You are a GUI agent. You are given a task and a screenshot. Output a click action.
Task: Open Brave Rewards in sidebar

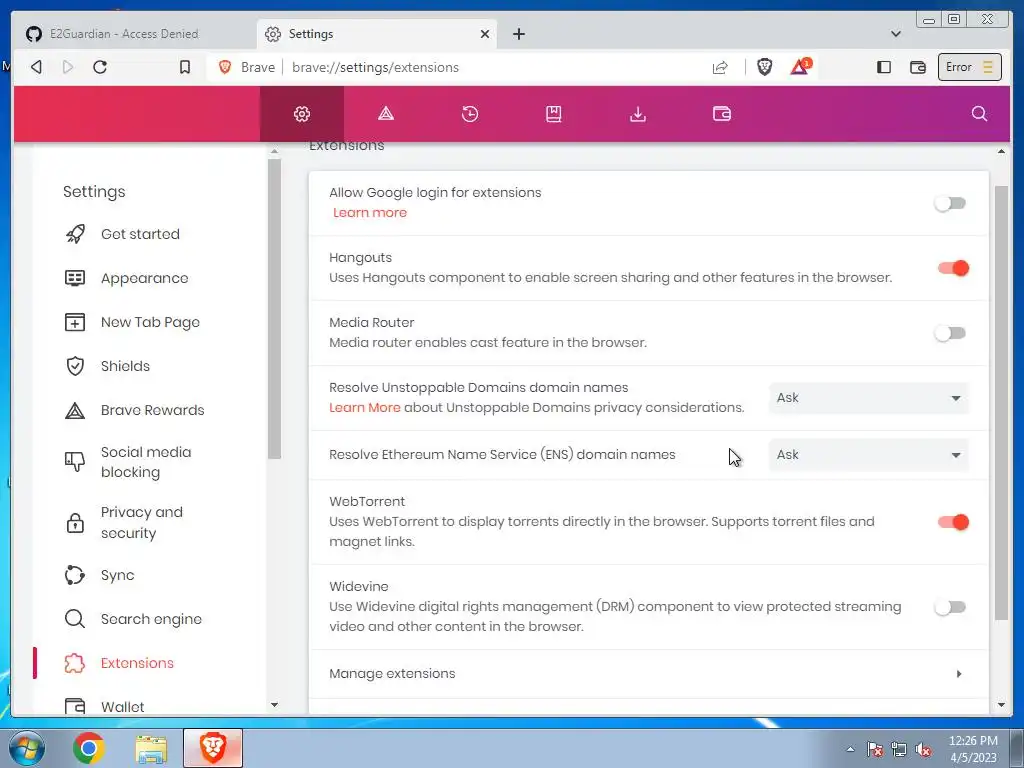pos(152,410)
